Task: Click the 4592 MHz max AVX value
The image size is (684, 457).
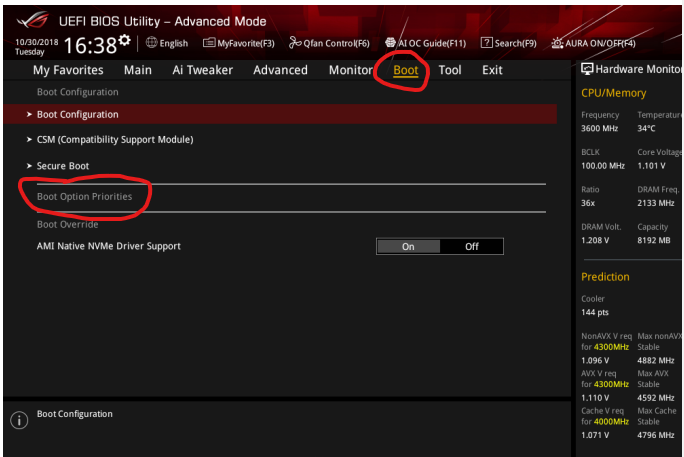Action: pyautogui.click(x=656, y=398)
